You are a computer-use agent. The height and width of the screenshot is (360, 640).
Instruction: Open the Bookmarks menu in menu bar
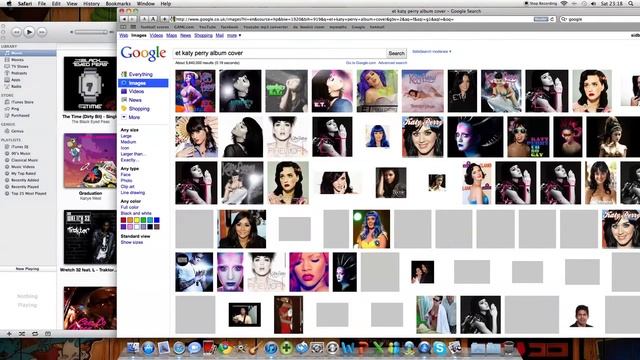tap(118, 4)
